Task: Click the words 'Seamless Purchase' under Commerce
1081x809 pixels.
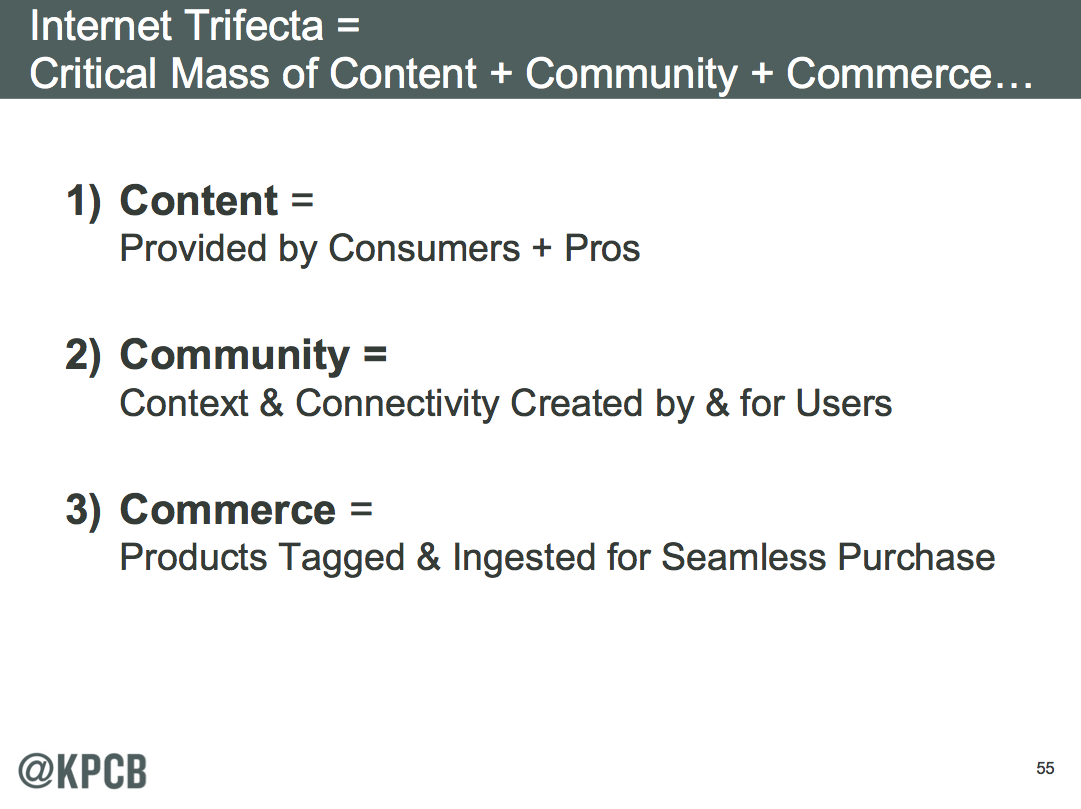Action: click(x=828, y=557)
